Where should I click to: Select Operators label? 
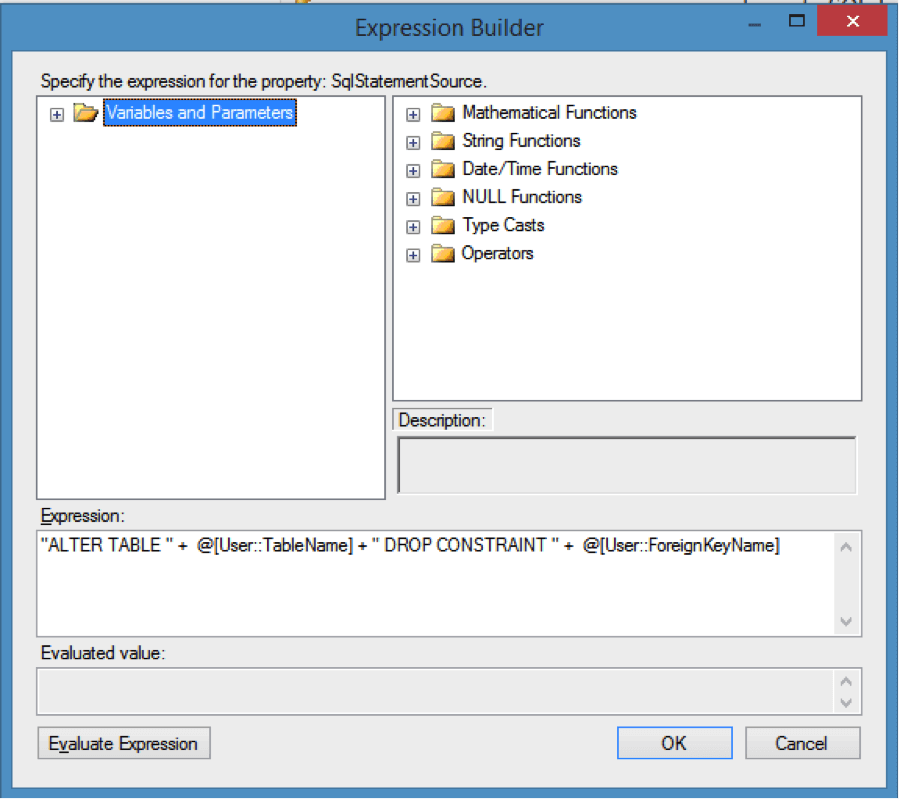(x=498, y=253)
